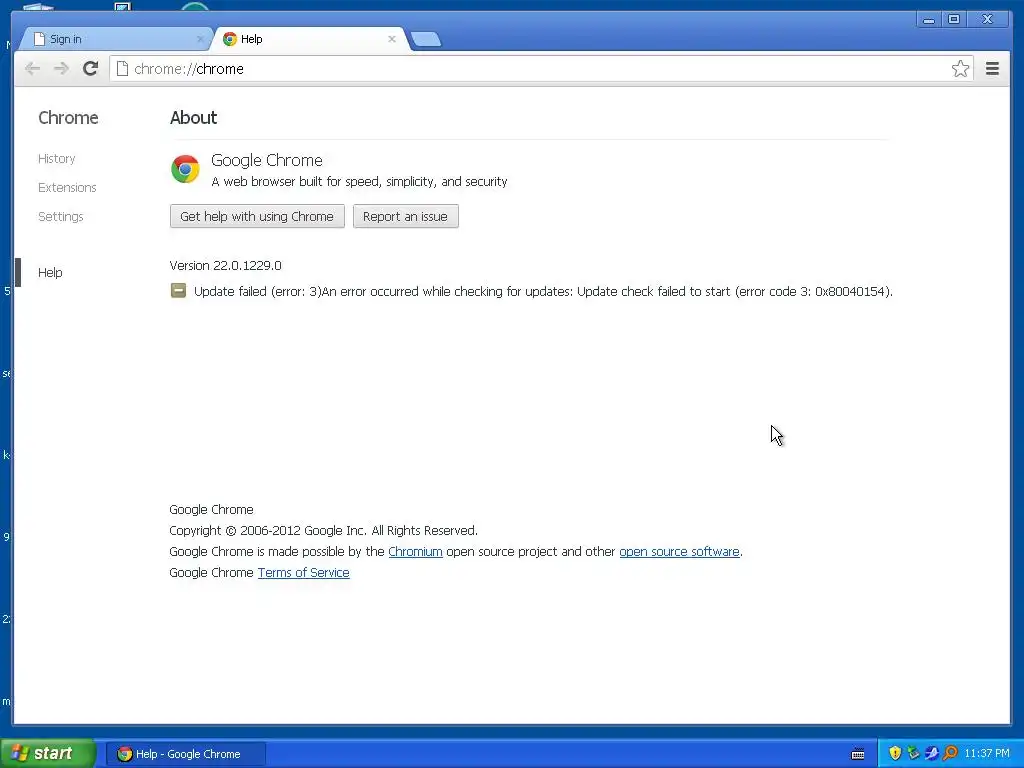Open the Windows start menu

click(x=48, y=754)
